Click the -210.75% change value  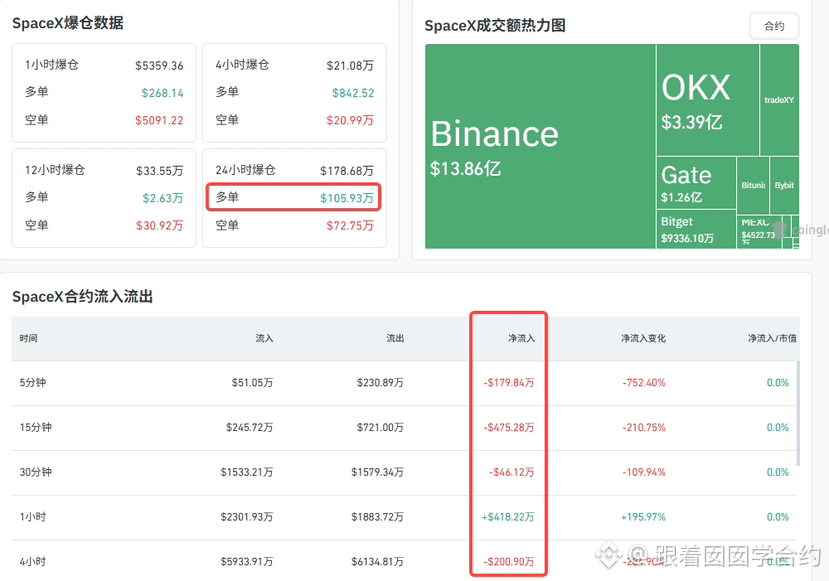pyautogui.click(x=644, y=427)
